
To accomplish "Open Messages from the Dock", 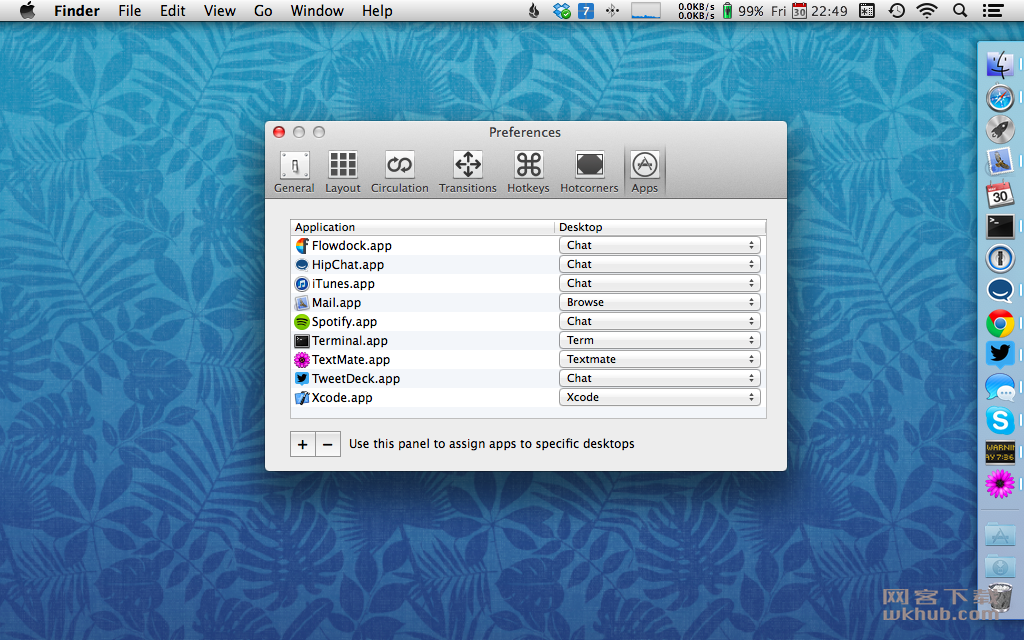I will 1000,387.
